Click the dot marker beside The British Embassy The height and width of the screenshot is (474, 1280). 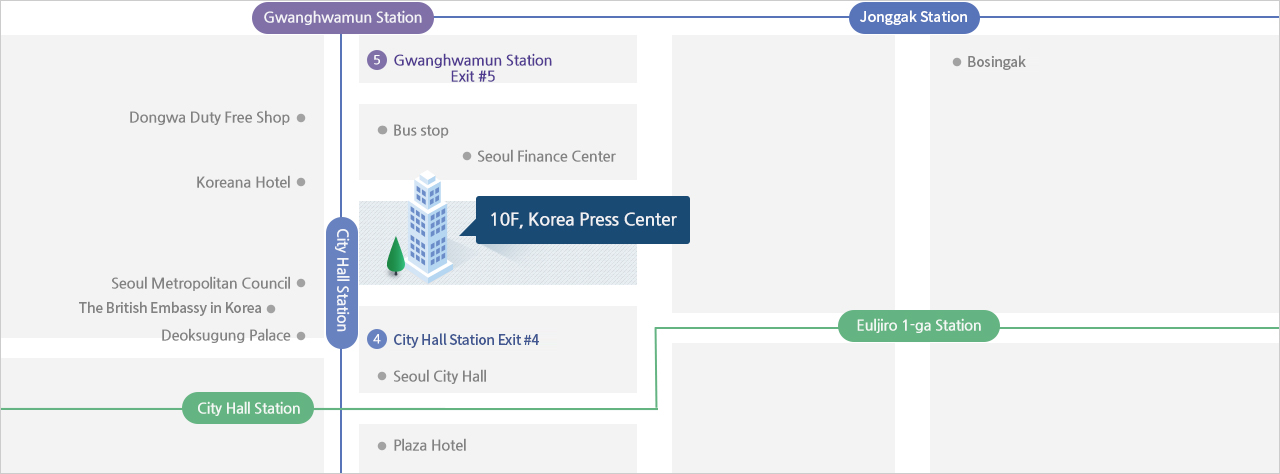[x=271, y=309]
